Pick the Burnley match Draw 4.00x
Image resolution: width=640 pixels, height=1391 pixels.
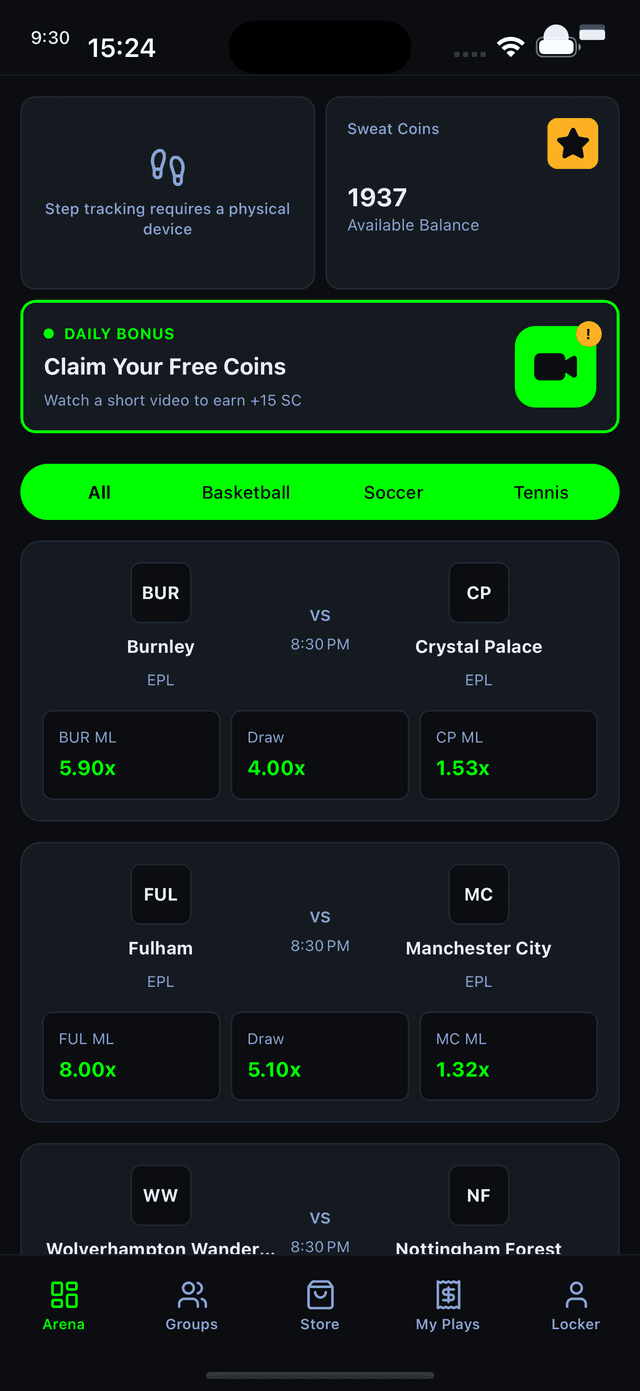(320, 755)
